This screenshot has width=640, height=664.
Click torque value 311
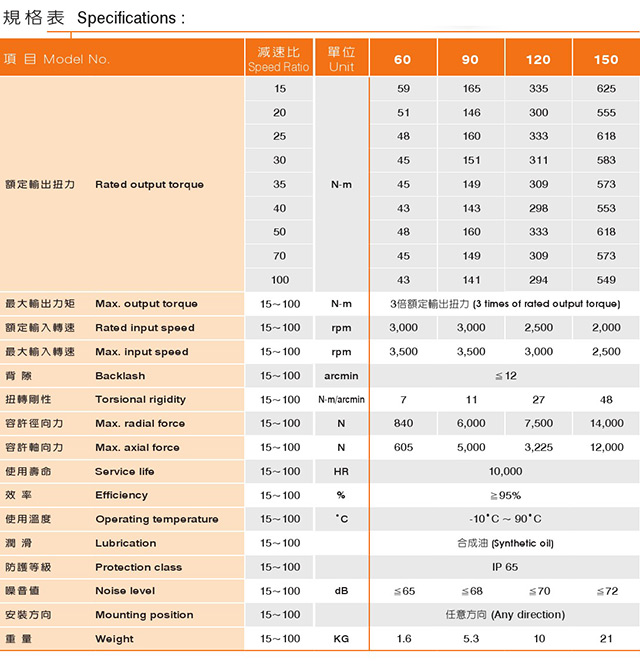tap(538, 160)
